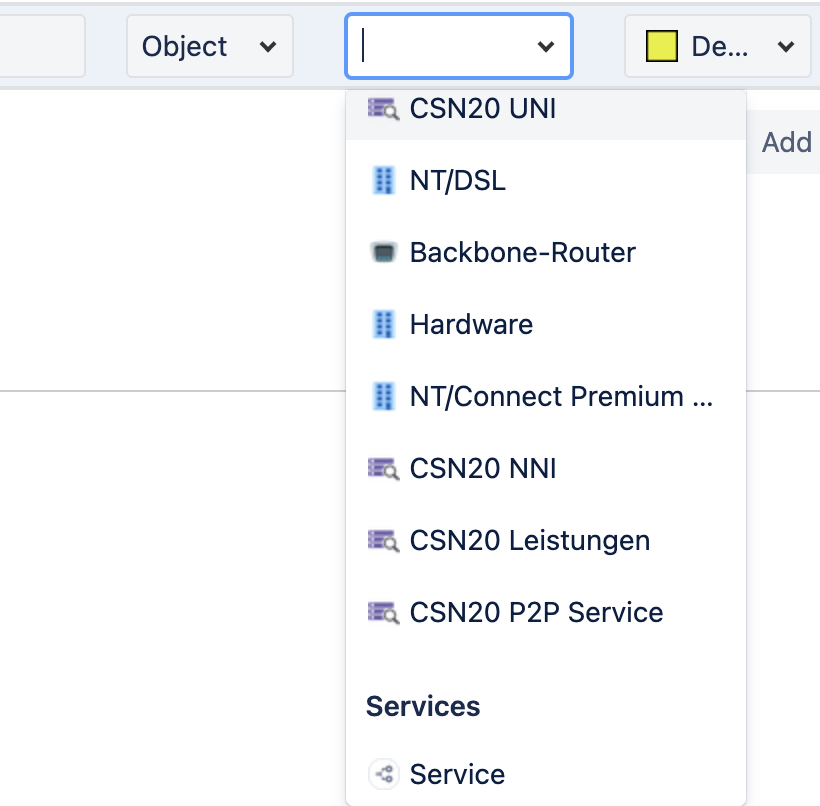Click the Add button
Viewport: 820px width, 806px height.
pos(787,142)
